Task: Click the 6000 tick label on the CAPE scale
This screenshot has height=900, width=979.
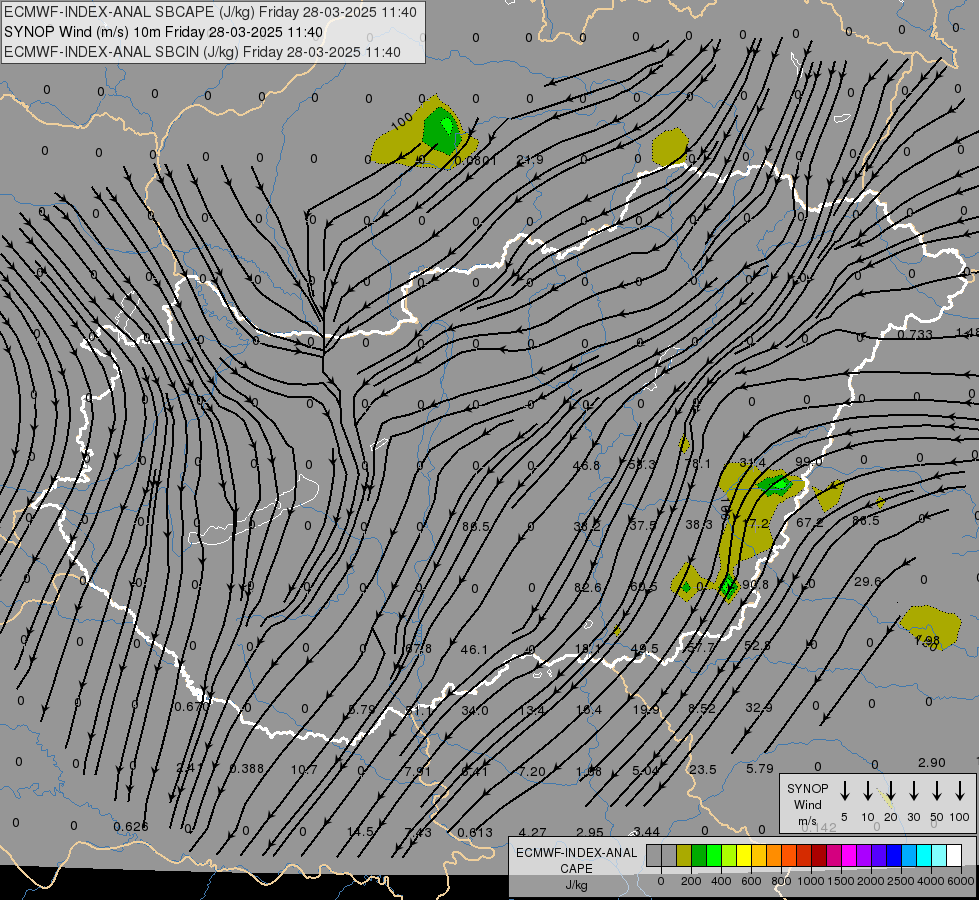Action: 962,881
